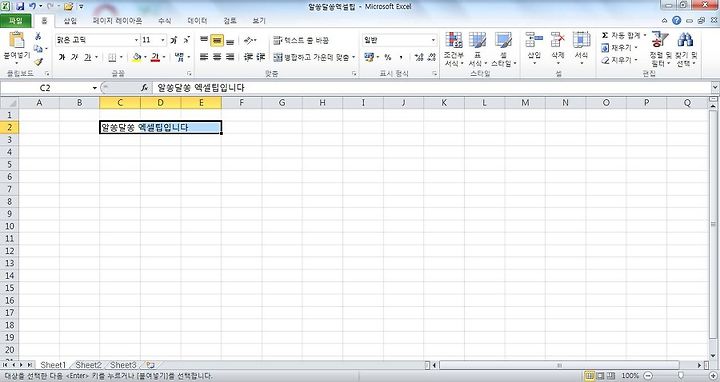Toggle top vertical alignment
Viewport: 720px width, 382px height.
(x=204, y=40)
